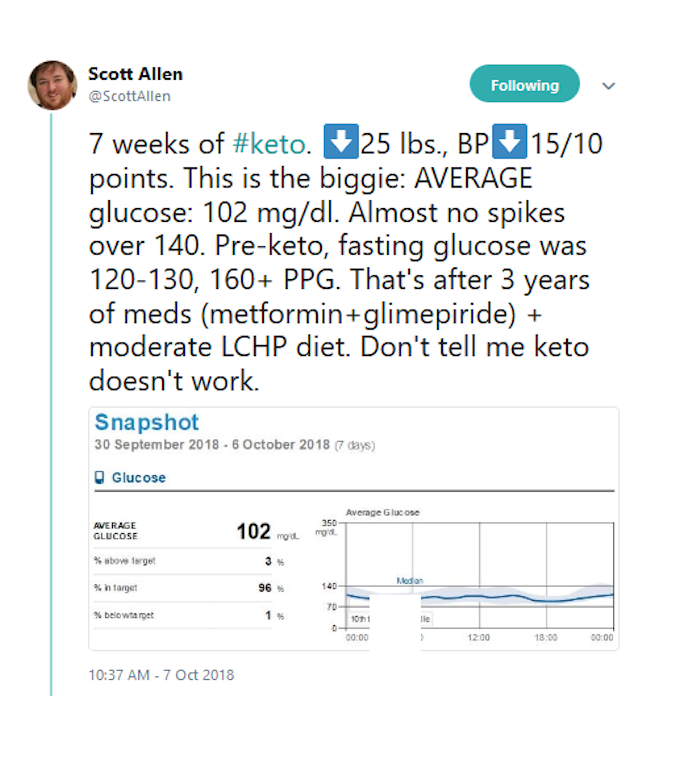This screenshot has width=680, height=780.
Task: Click Scott Allen's profile avatar
Action: tap(52, 85)
